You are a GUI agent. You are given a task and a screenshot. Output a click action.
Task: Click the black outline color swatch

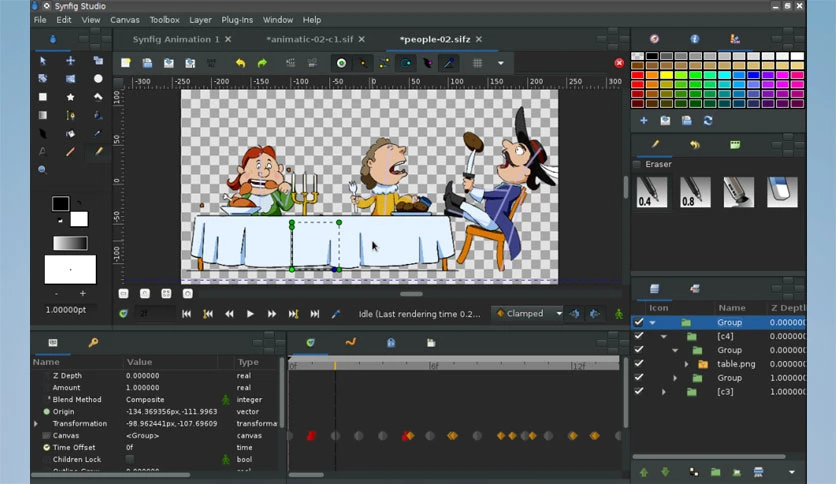click(x=60, y=203)
